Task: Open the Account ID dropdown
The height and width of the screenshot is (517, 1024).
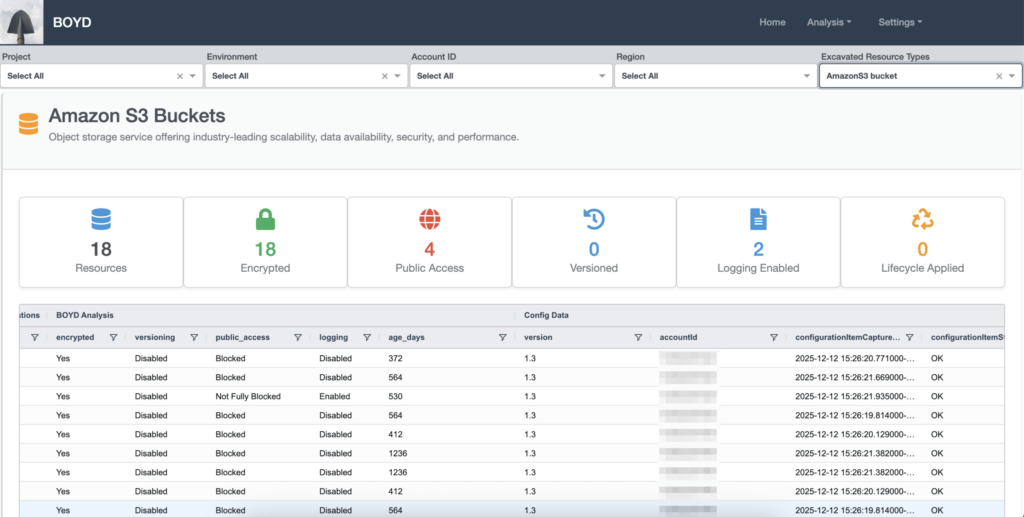Action: [602, 76]
